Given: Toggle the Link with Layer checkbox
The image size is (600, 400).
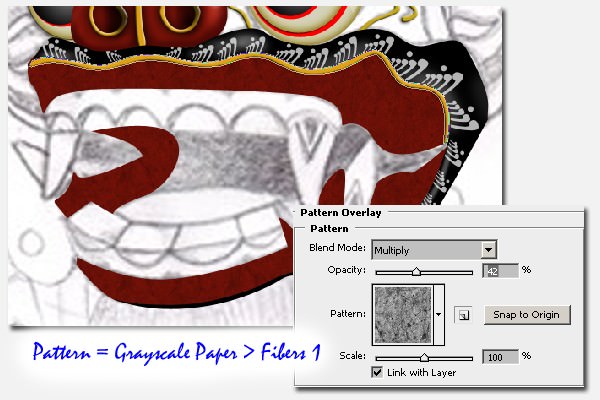Looking at the screenshot, I should pos(377,372).
